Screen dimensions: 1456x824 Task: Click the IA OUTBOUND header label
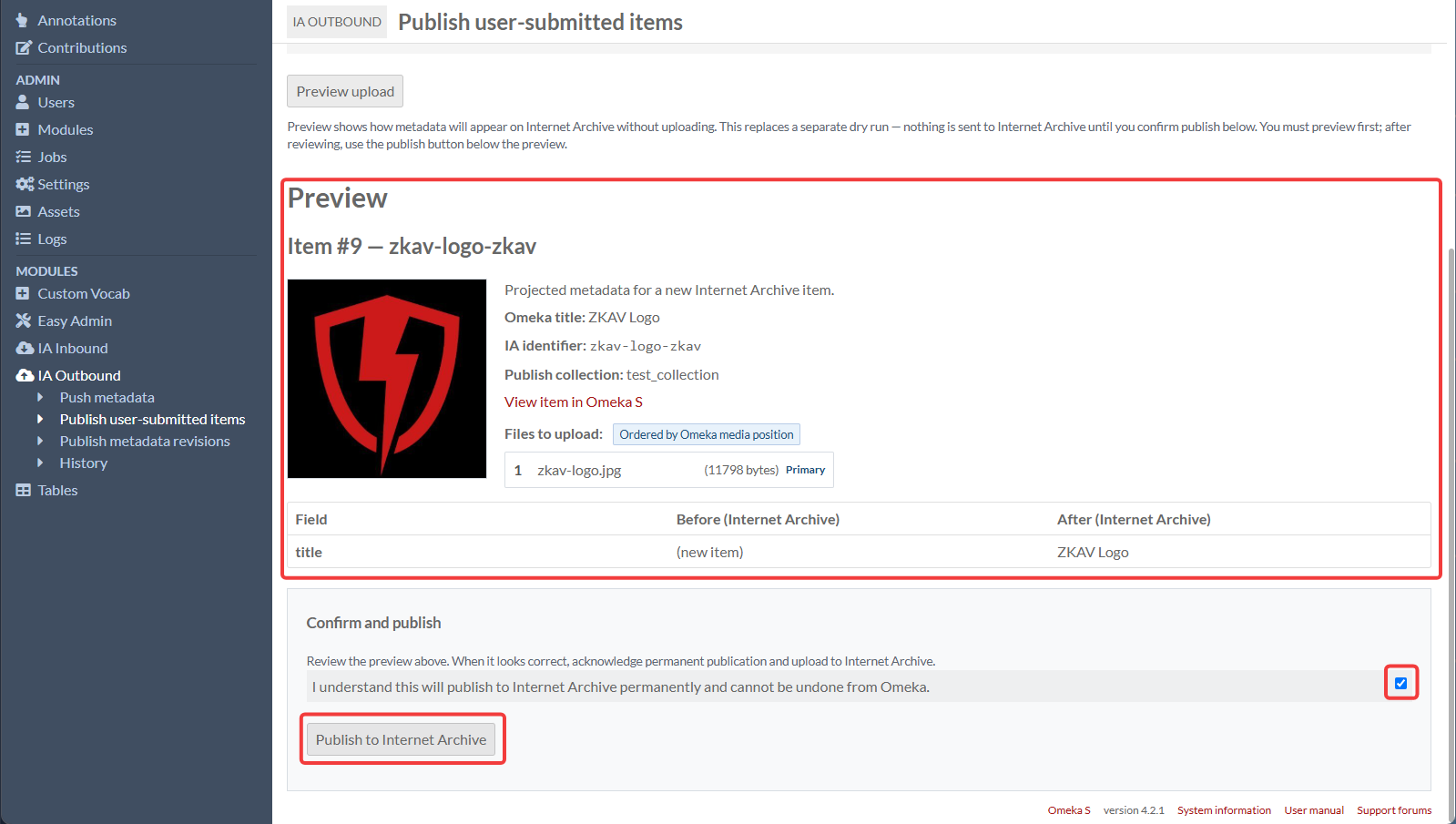337,22
